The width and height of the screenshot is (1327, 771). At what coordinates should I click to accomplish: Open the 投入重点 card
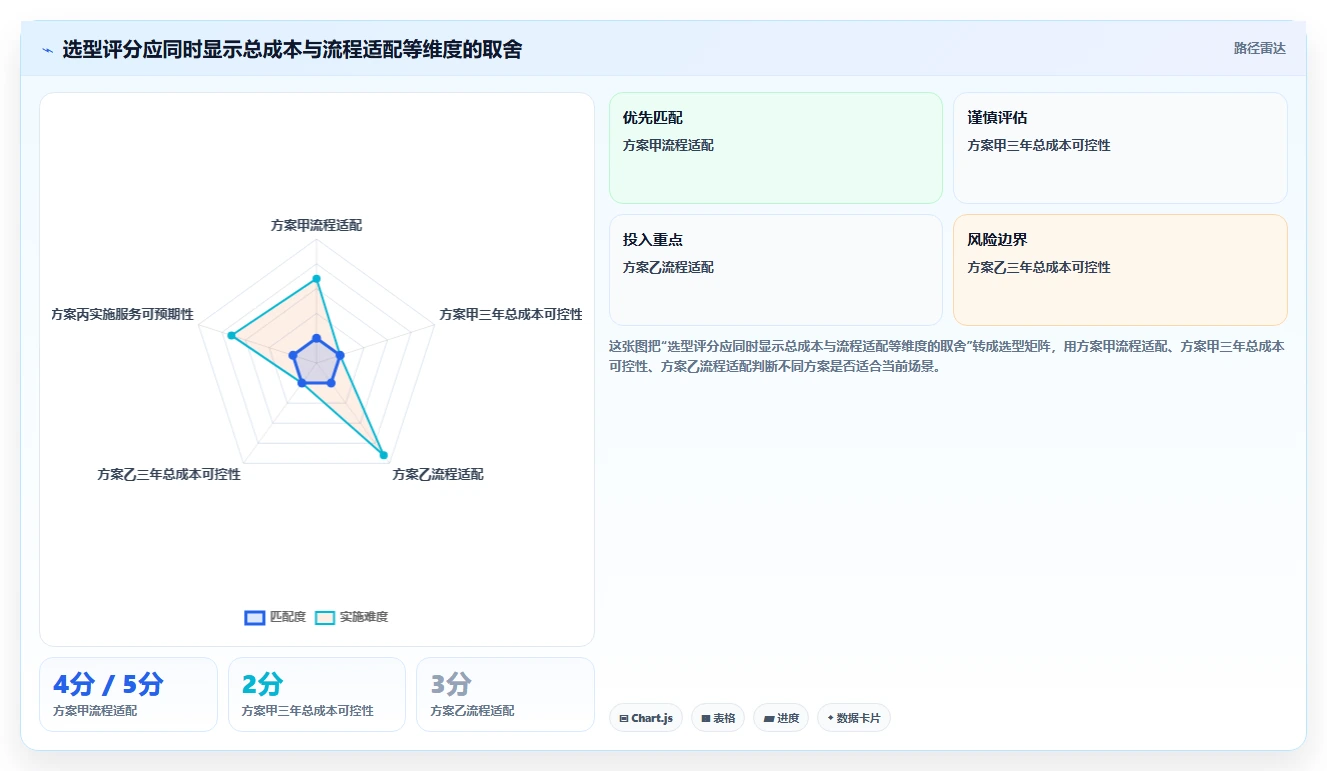(776, 270)
